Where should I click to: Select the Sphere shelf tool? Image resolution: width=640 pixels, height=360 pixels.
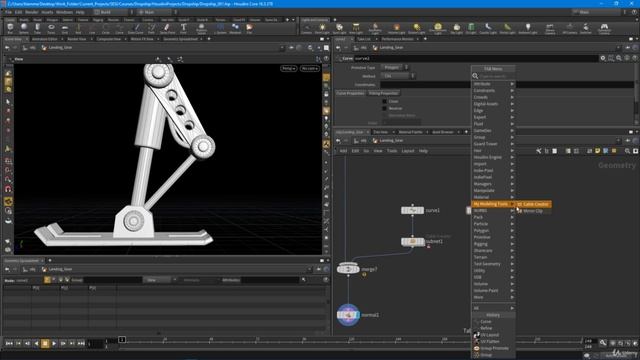24,28
